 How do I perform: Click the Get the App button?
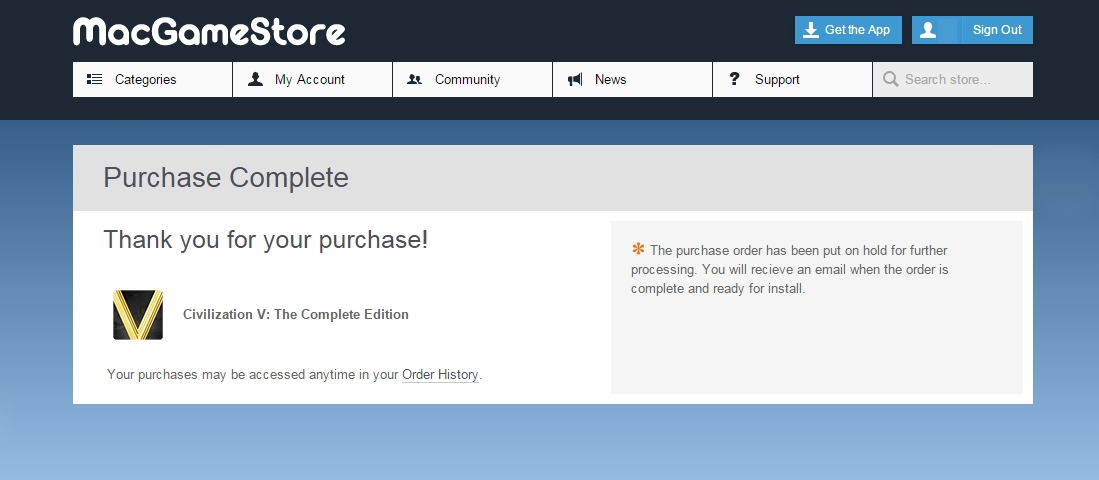848,30
